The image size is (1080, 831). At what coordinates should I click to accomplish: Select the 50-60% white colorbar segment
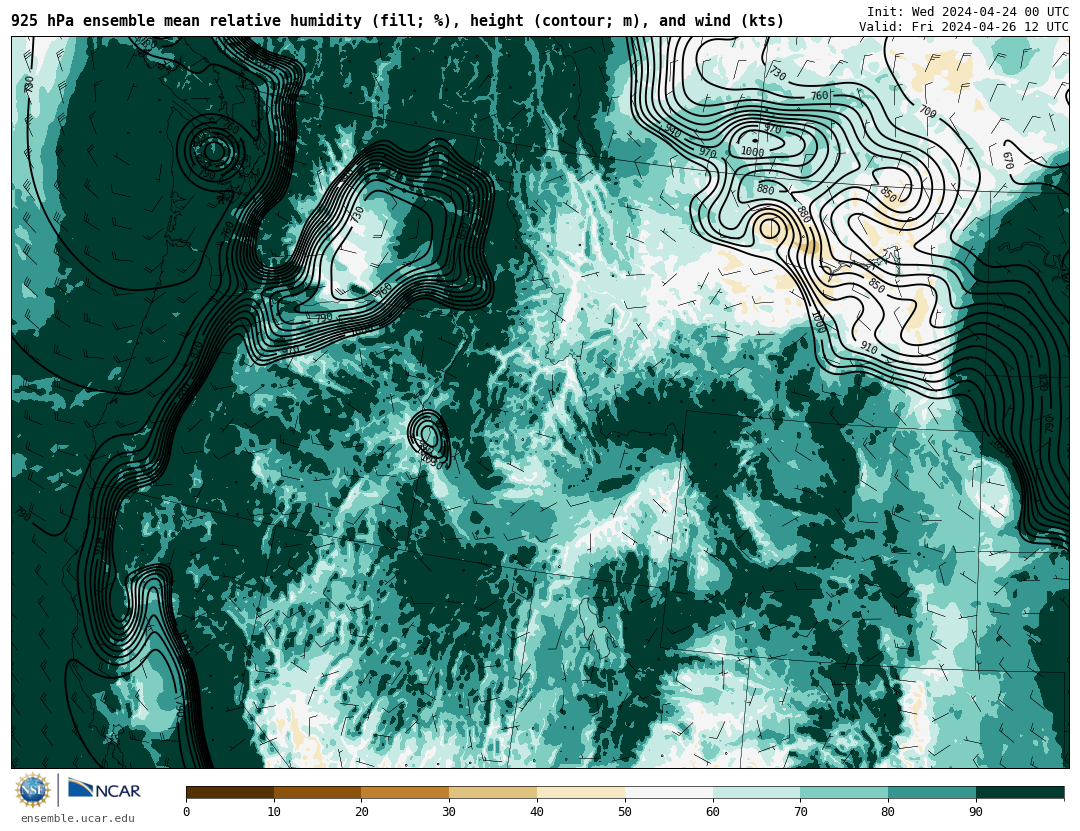point(669,792)
